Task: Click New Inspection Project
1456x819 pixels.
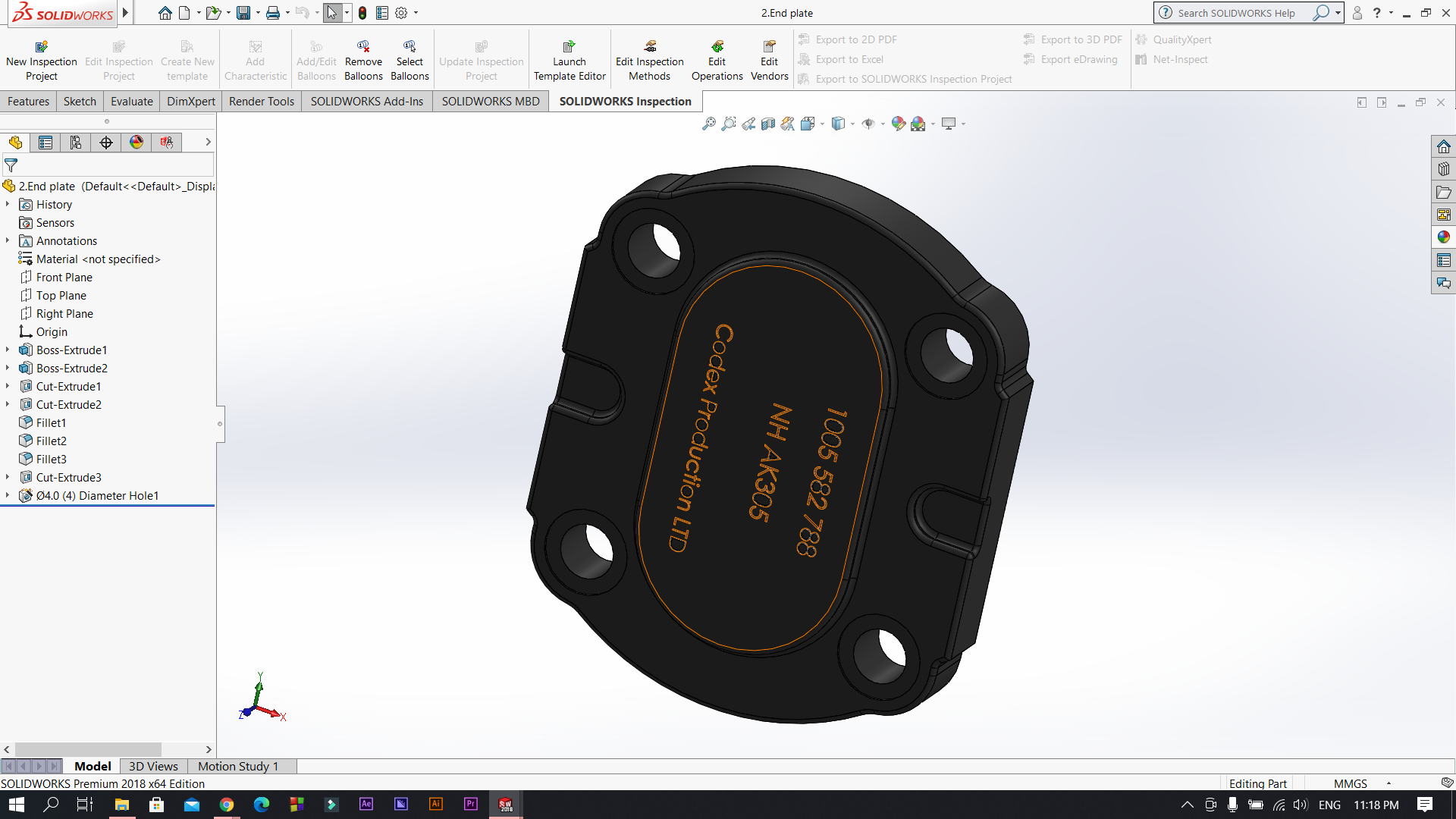Action: click(42, 61)
